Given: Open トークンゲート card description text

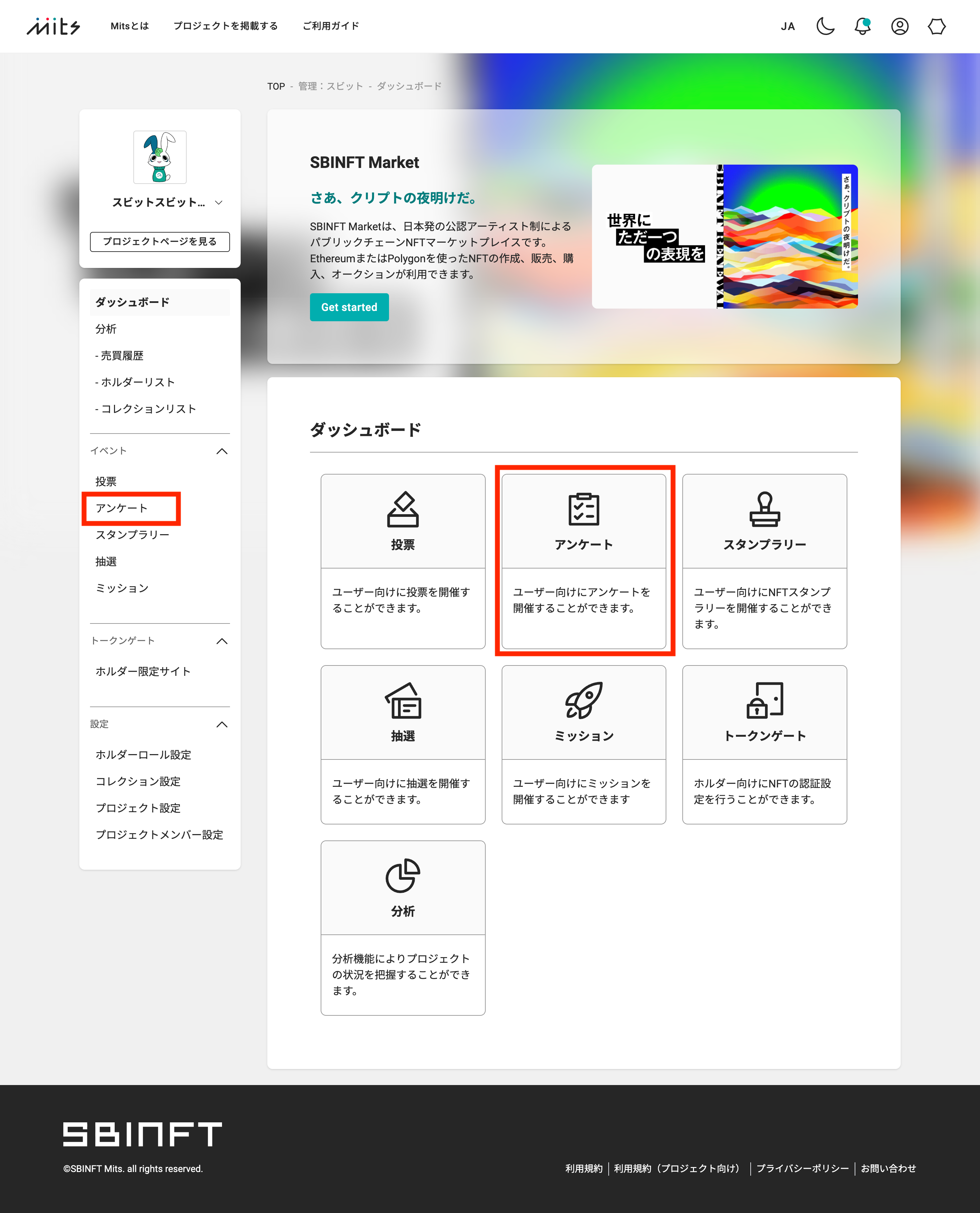Looking at the screenshot, I should tap(763, 791).
